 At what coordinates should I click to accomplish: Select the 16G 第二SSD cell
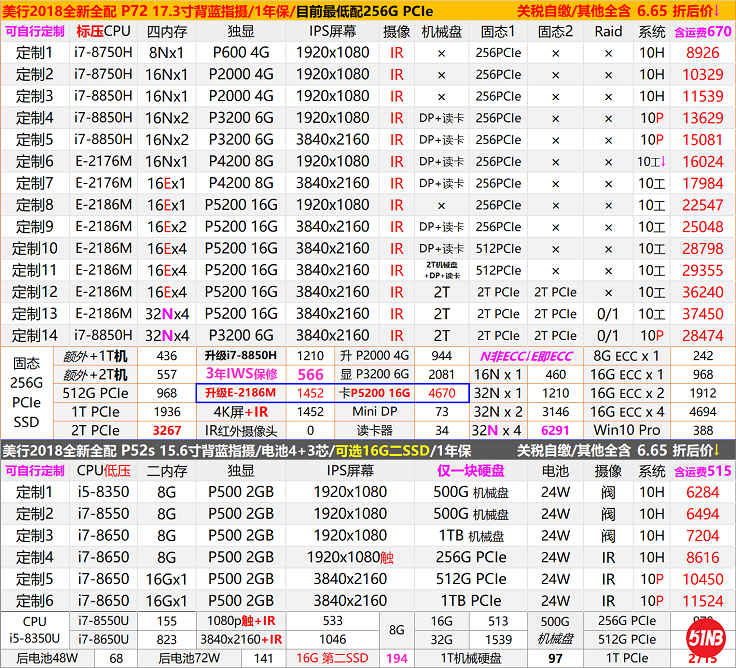331,657
